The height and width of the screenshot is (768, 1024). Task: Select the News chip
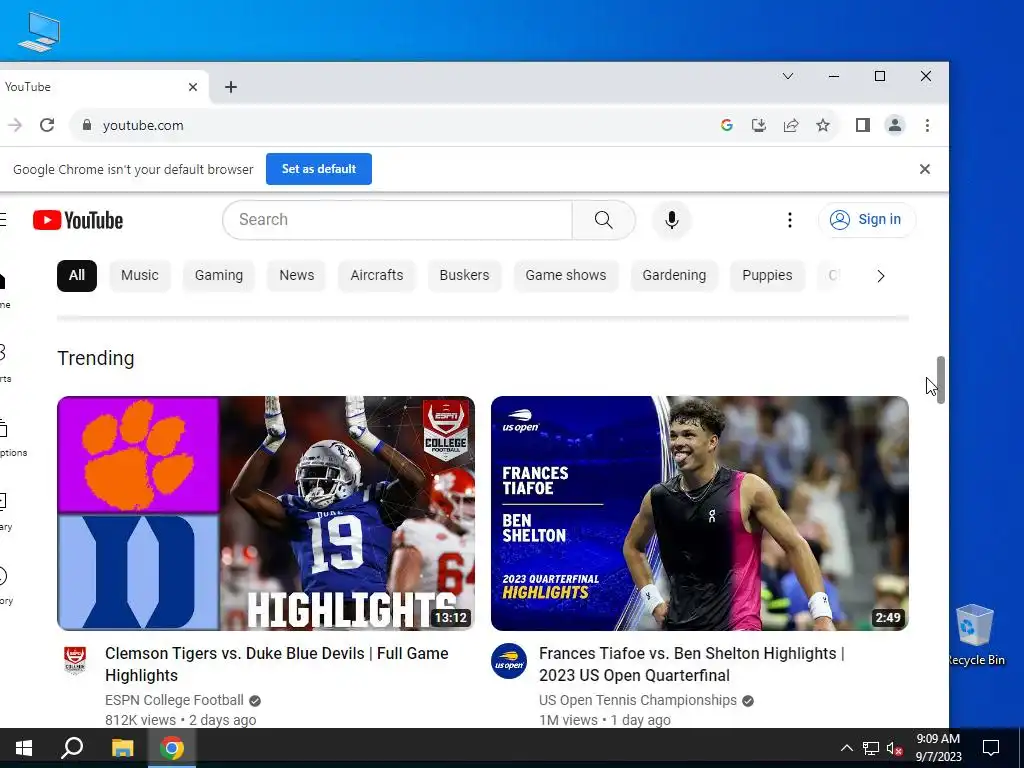296,276
